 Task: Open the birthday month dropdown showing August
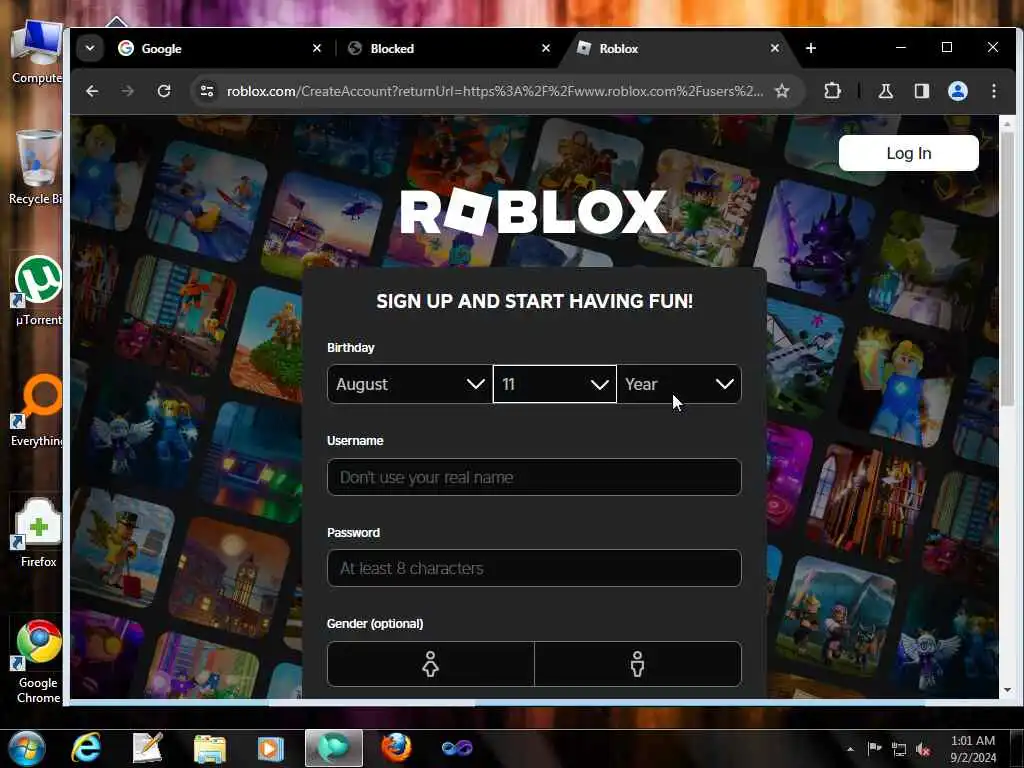tap(409, 384)
